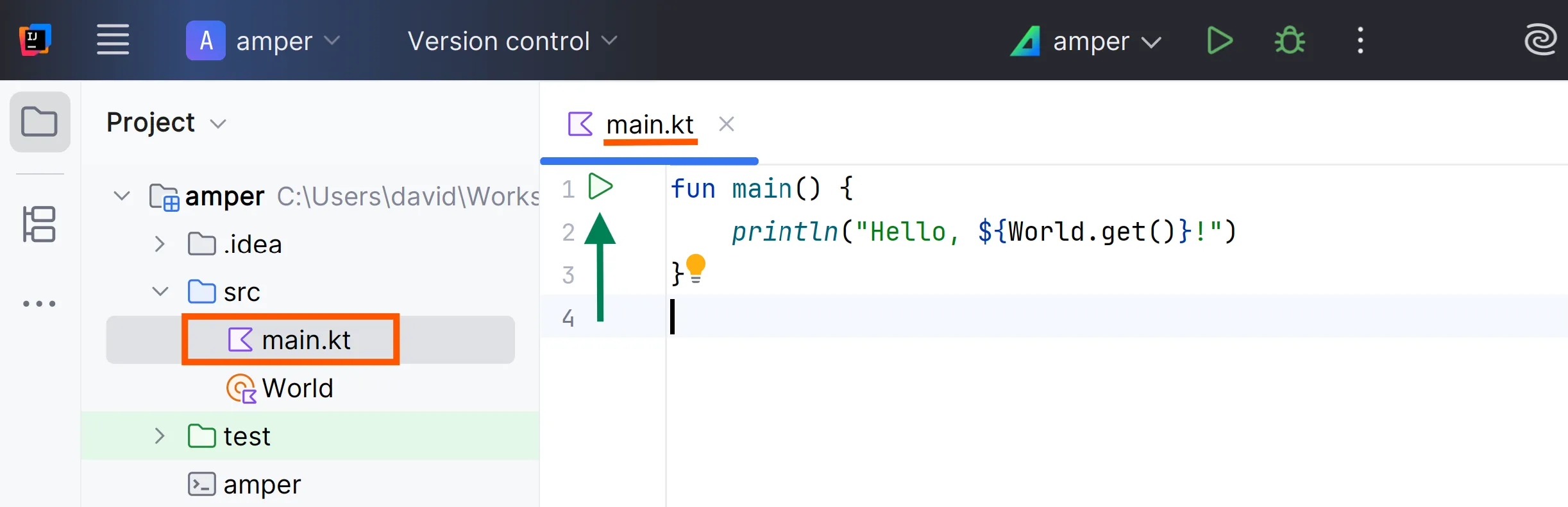
Task: Run main function from gutter icon
Action: (600, 187)
